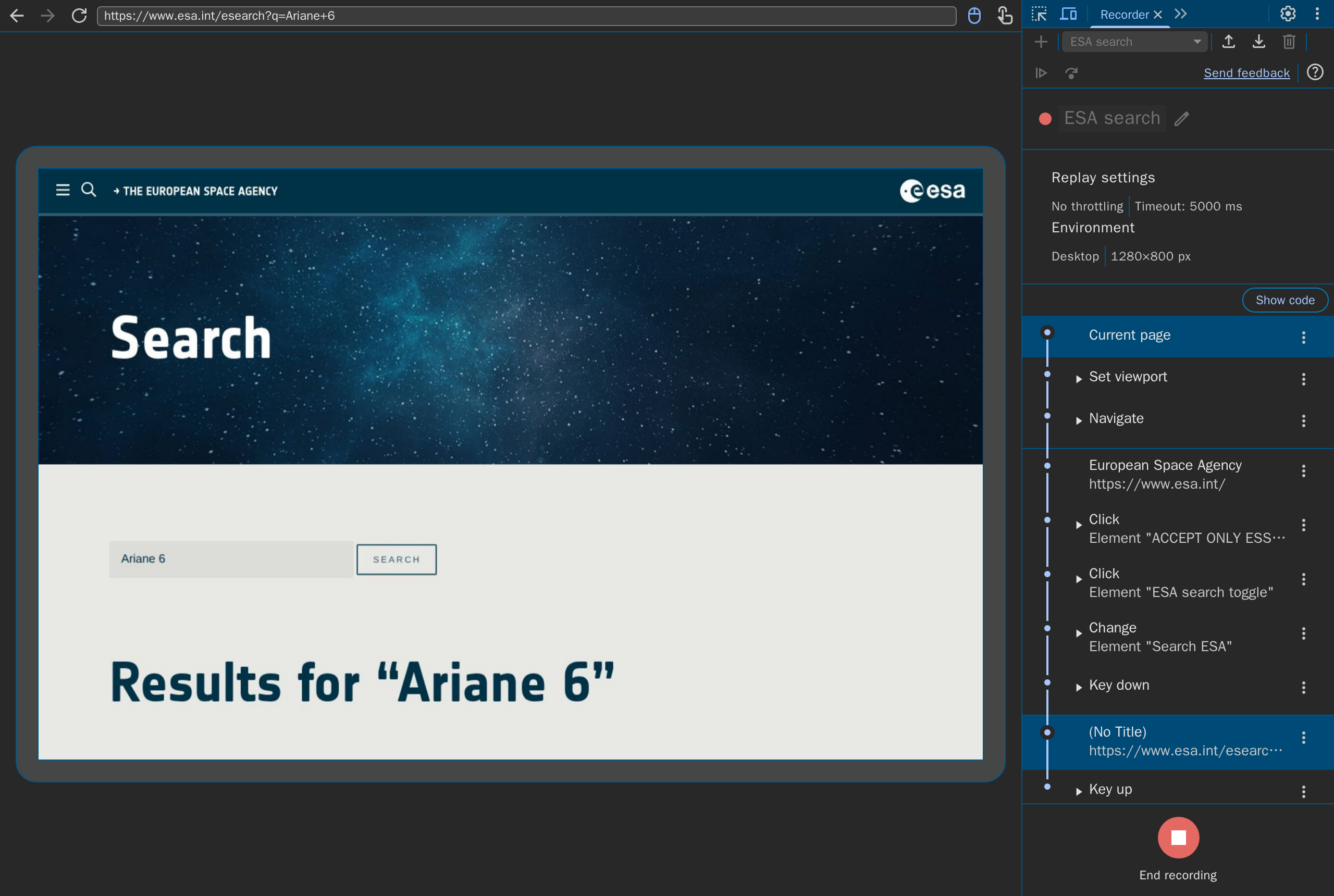
Task: Open the DevTools three-dot customize menu
Action: pyautogui.click(x=1317, y=14)
